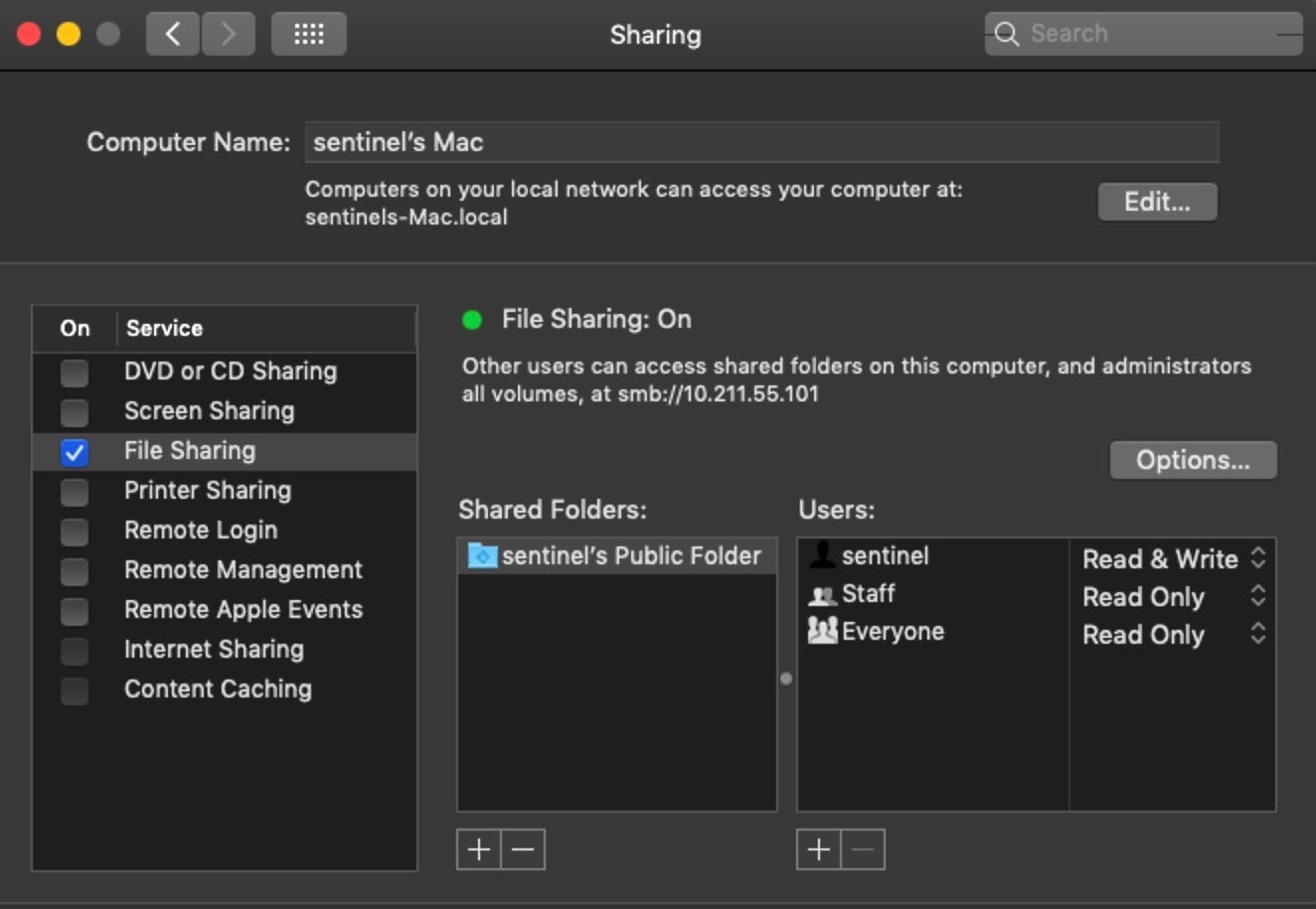Select sentinel's Public Folder icon
1316x909 pixels.
[x=482, y=555]
